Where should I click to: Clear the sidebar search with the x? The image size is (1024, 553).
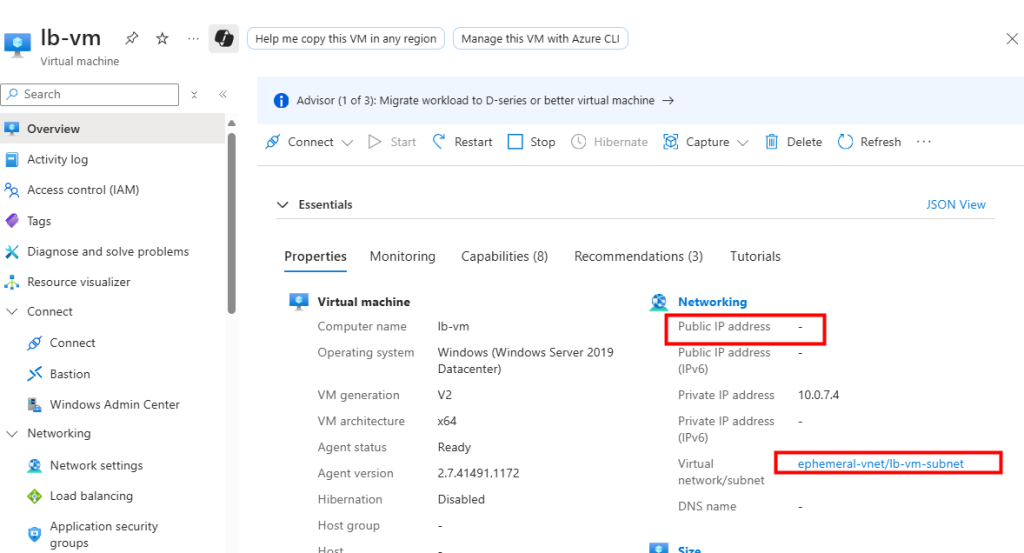coord(194,95)
